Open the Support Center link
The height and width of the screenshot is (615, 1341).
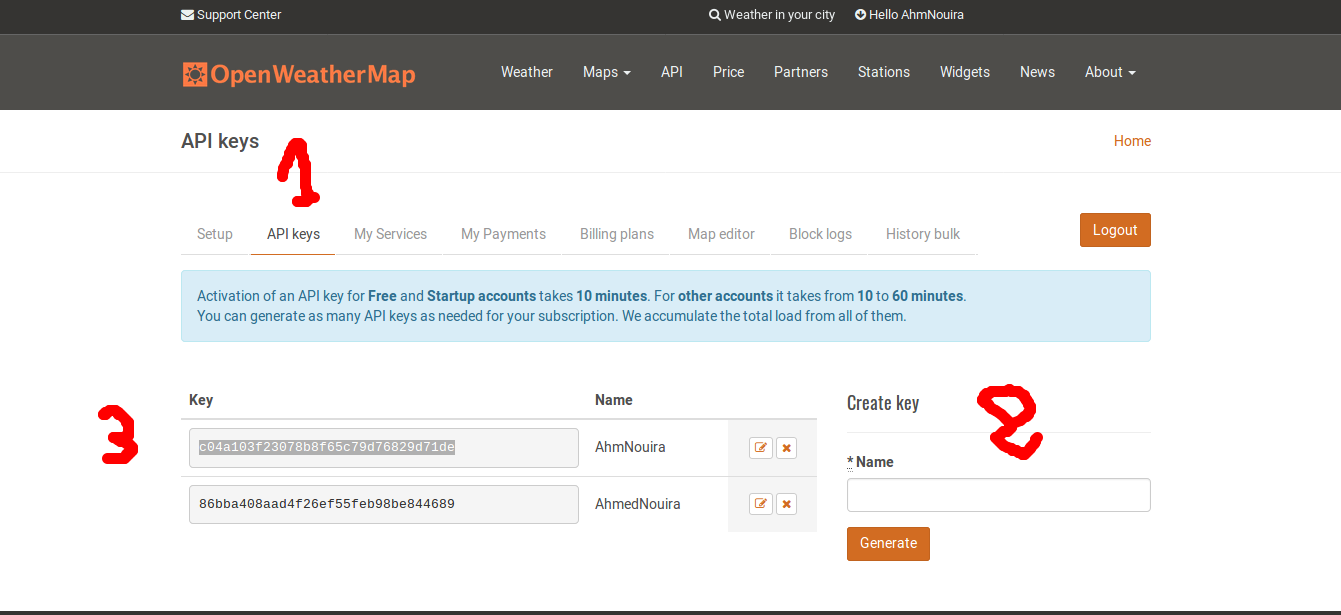click(231, 15)
